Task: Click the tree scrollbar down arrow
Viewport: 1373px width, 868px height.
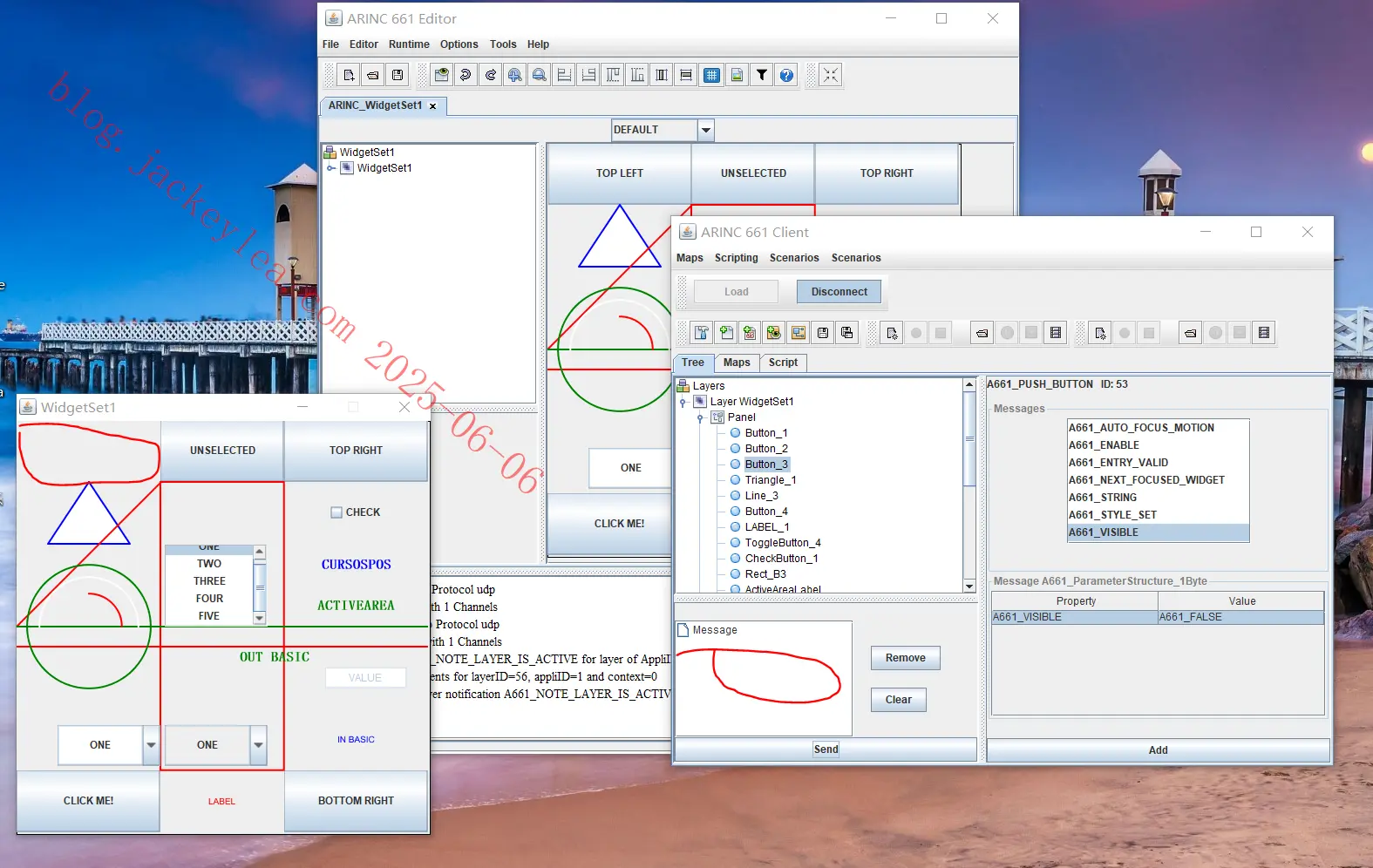Action: [x=969, y=587]
